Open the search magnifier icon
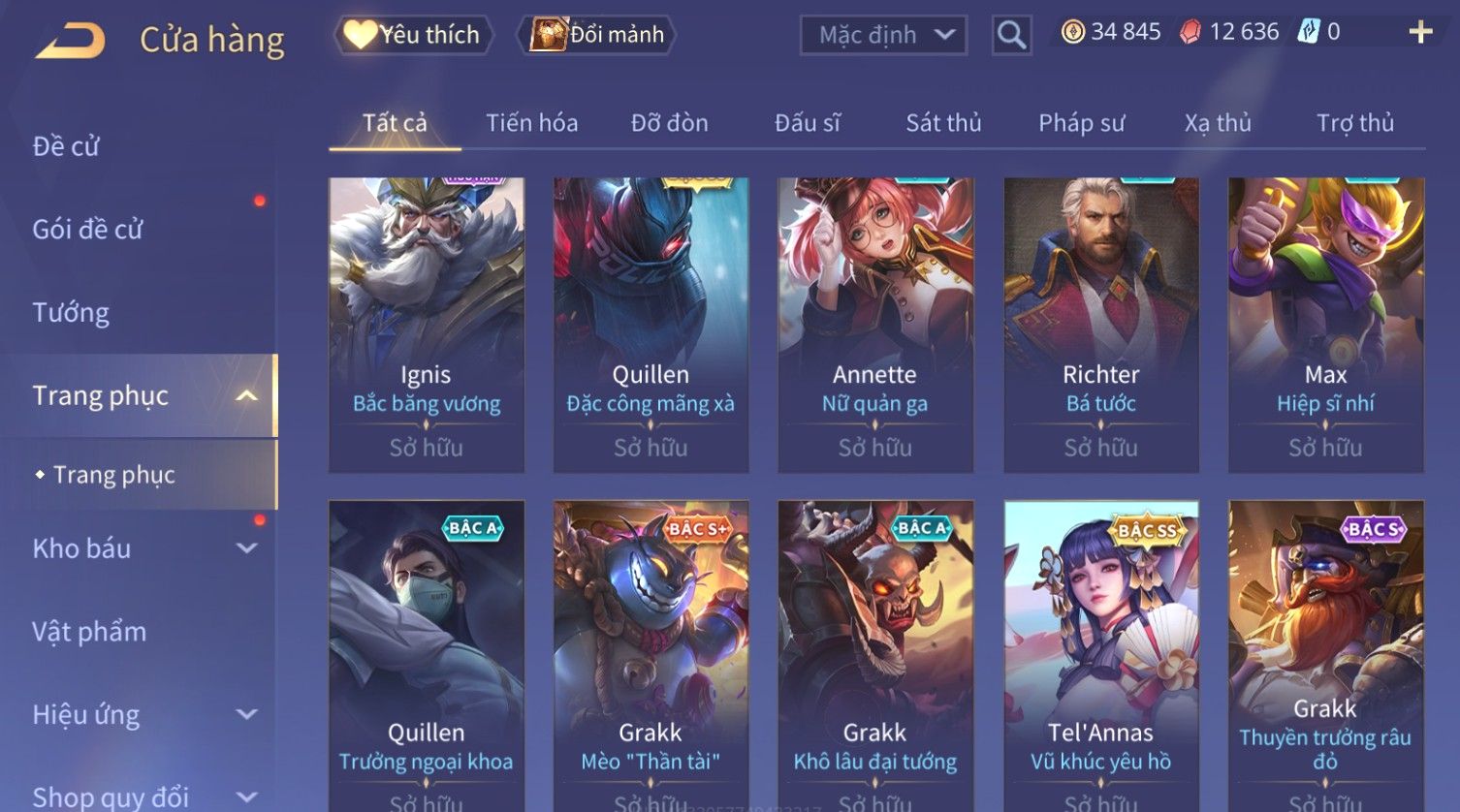 (x=1011, y=36)
